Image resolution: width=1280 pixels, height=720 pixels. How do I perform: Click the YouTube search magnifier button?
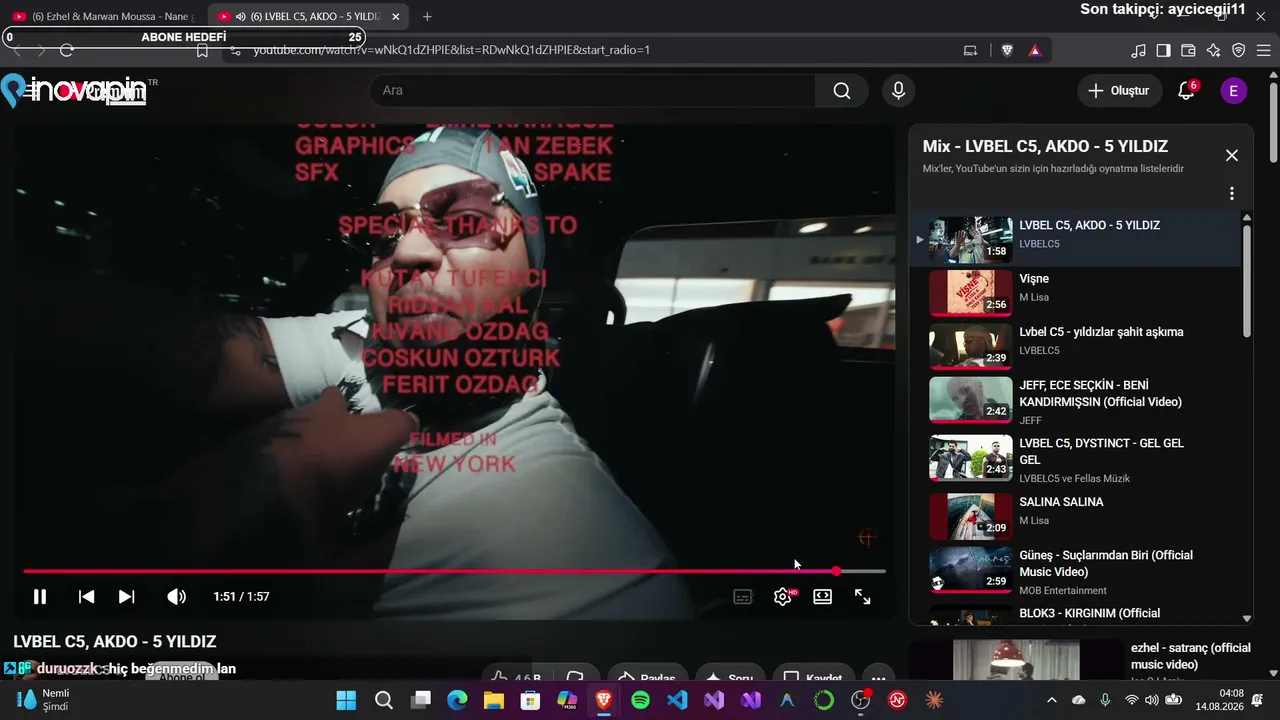pos(842,91)
